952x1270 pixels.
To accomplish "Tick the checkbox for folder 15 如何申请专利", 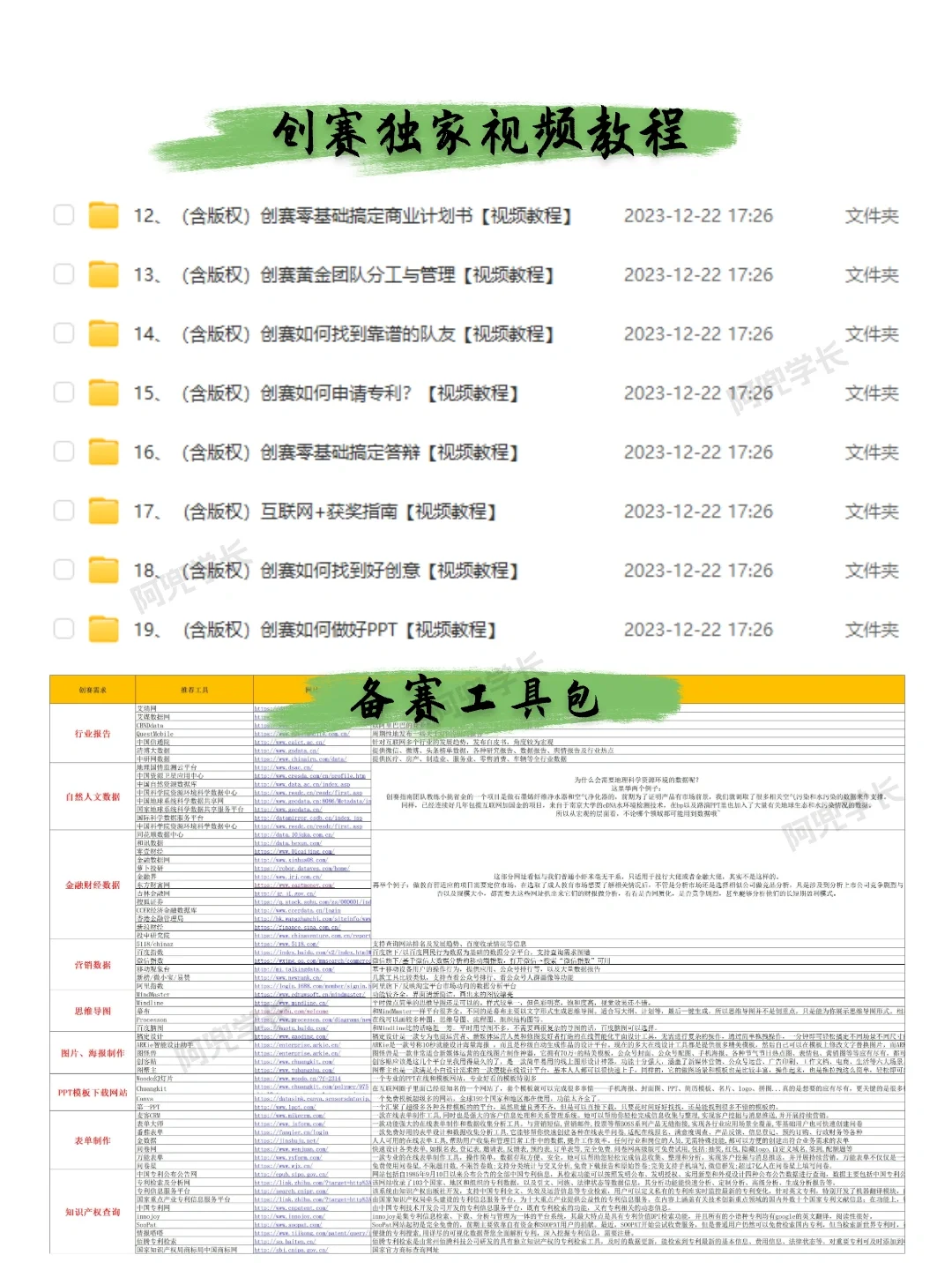I will coord(63,392).
